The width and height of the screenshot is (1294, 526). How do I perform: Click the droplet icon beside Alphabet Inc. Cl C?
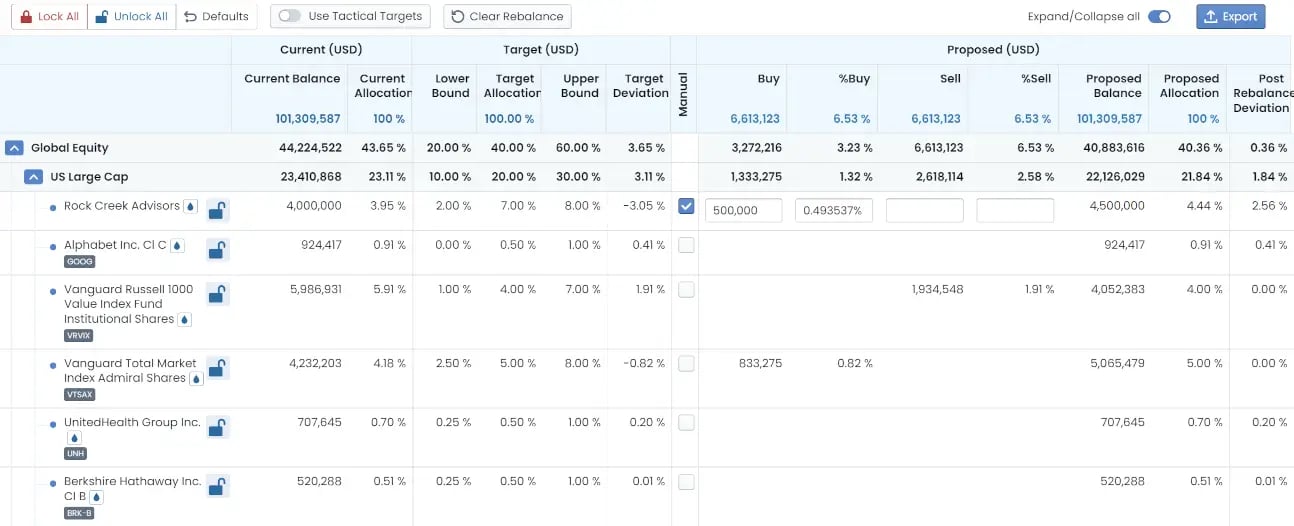(x=177, y=245)
